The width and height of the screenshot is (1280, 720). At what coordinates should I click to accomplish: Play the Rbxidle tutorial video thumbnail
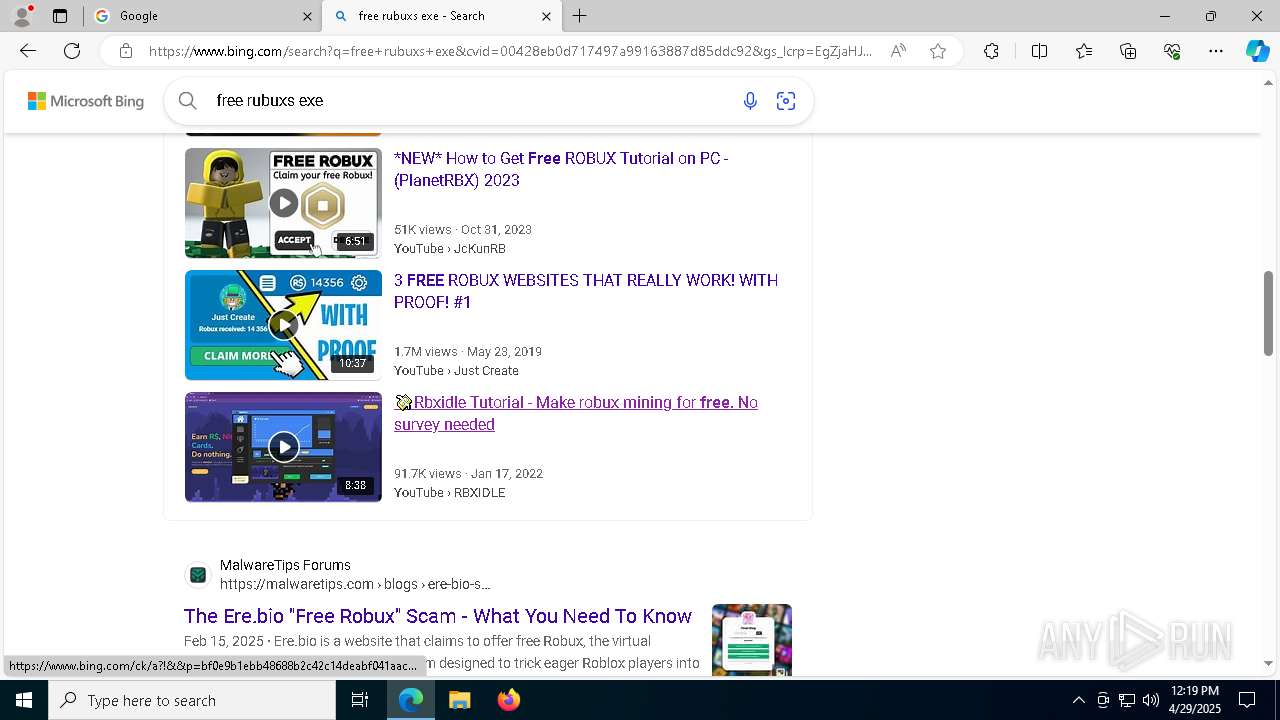[x=283, y=447]
